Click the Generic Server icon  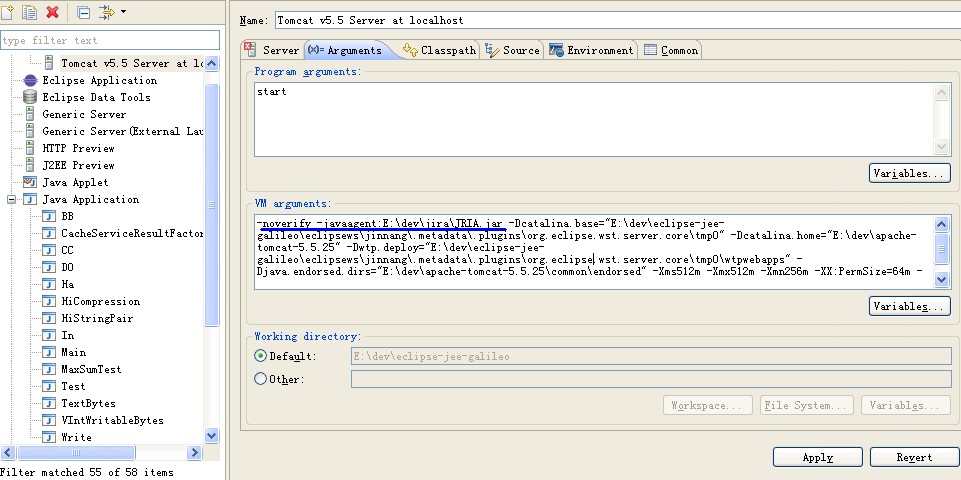tap(30, 114)
